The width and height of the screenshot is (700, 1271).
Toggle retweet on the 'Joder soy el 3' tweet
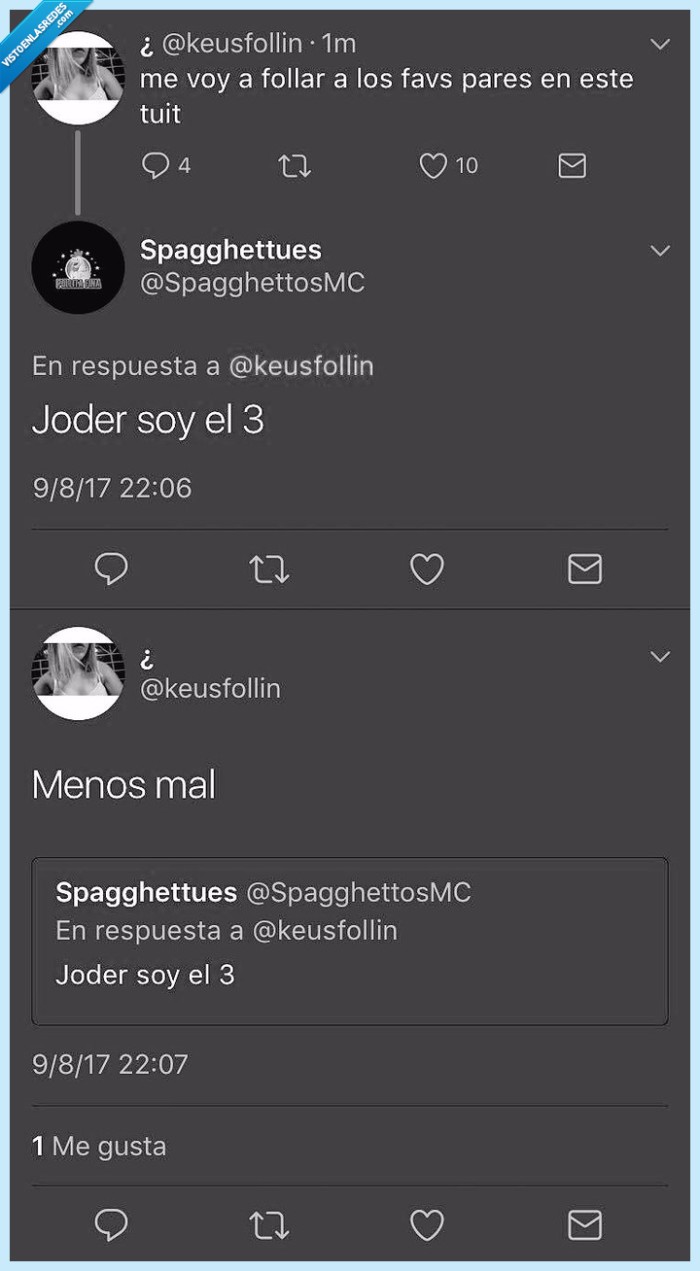(x=270, y=568)
